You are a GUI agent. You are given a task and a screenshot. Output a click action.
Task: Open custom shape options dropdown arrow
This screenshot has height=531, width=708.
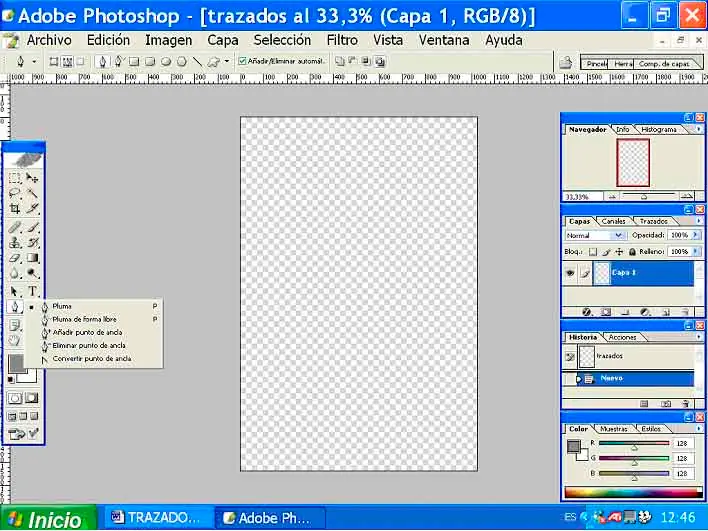[227, 61]
